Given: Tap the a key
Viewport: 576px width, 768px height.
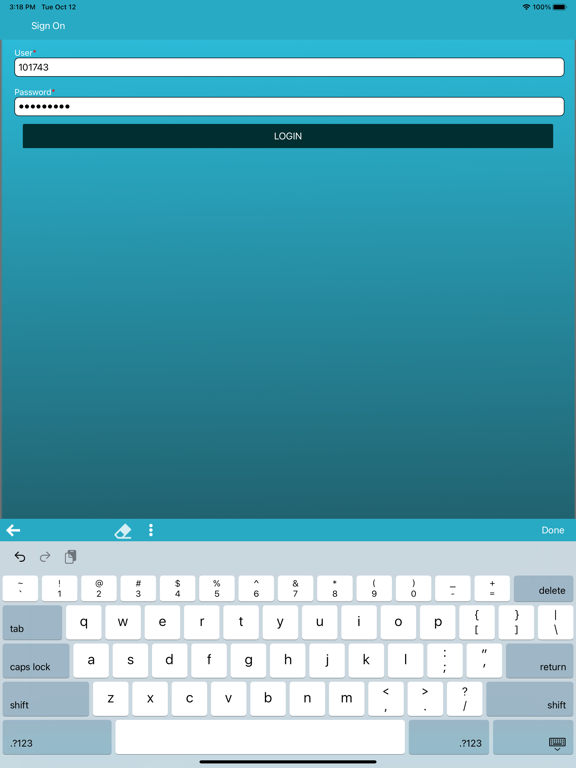Looking at the screenshot, I should click(91, 661).
